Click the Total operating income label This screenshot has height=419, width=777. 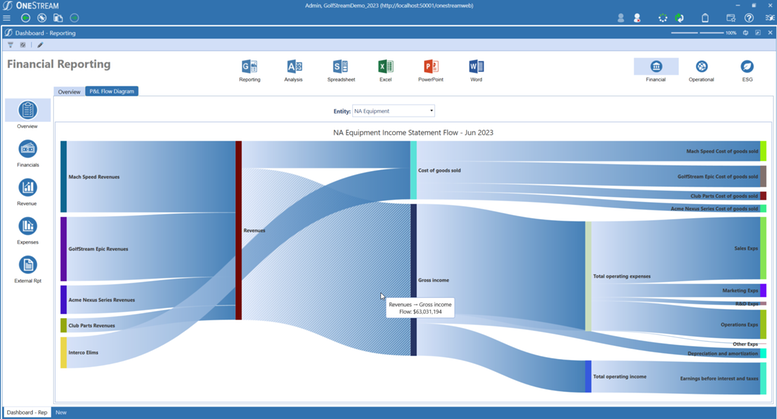click(x=620, y=376)
